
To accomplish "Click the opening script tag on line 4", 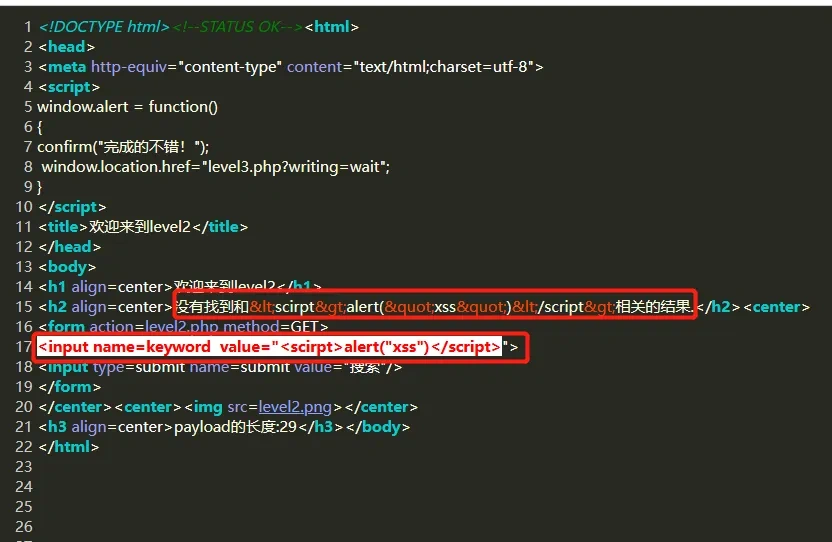I will pyautogui.click(x=69, y=87).
